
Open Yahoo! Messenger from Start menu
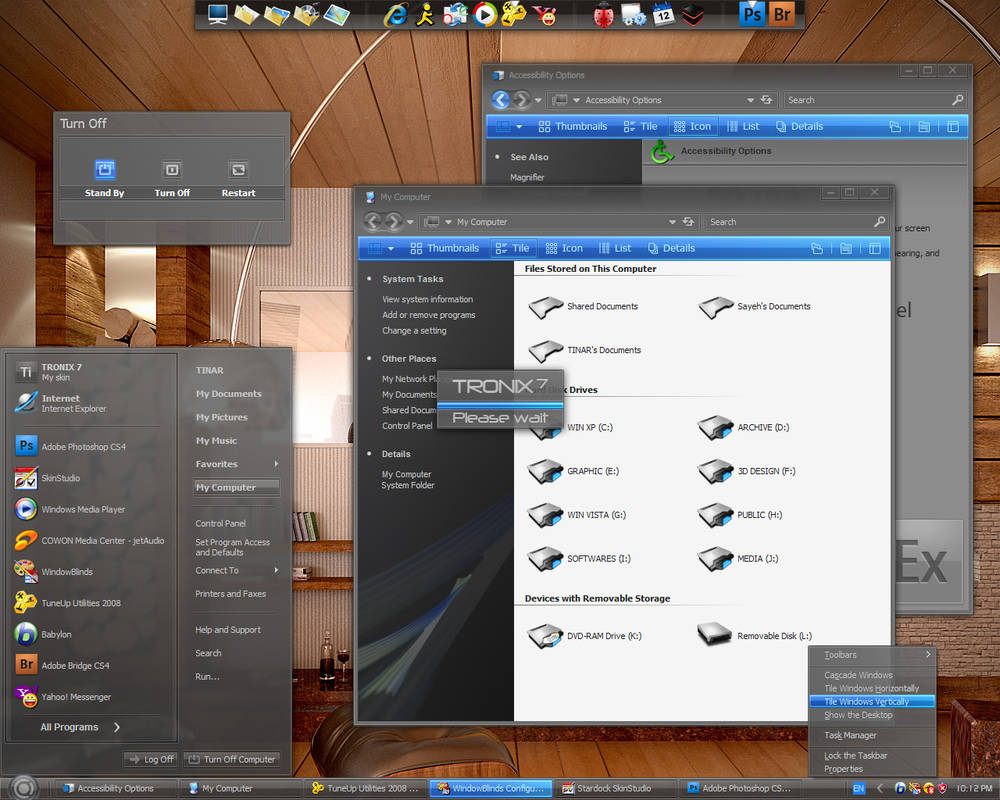(x=62, y=697)
